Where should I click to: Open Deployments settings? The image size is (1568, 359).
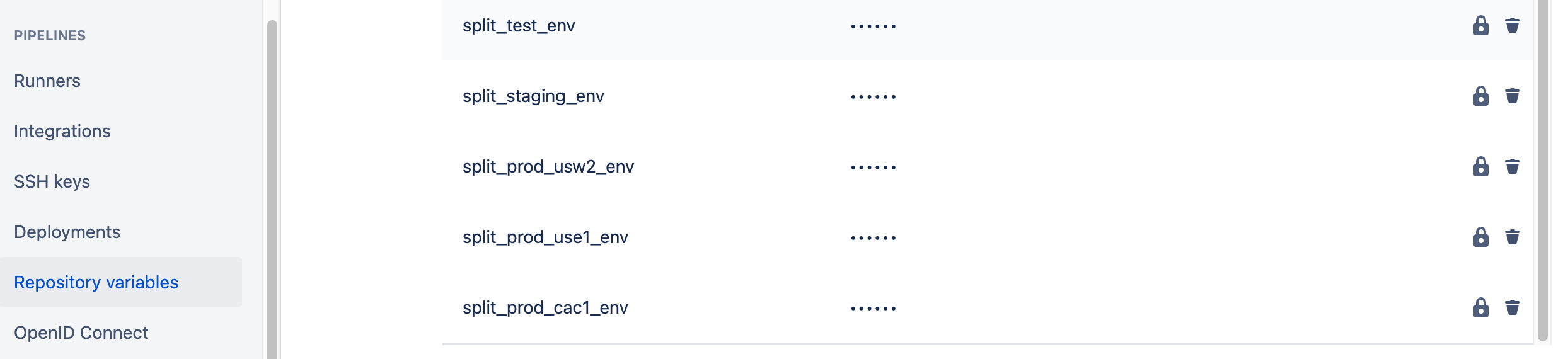[67, 232]
